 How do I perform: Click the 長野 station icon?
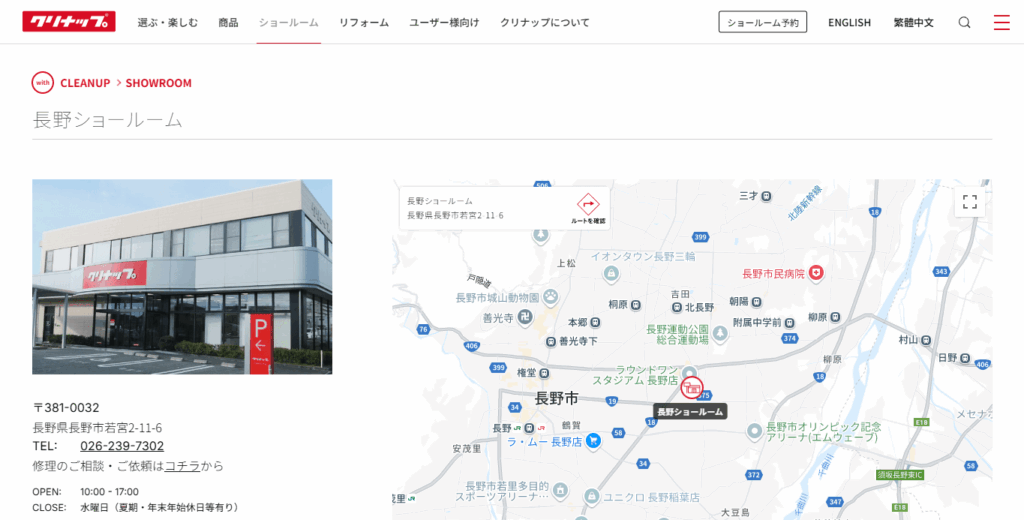click(x=530, y=429)
